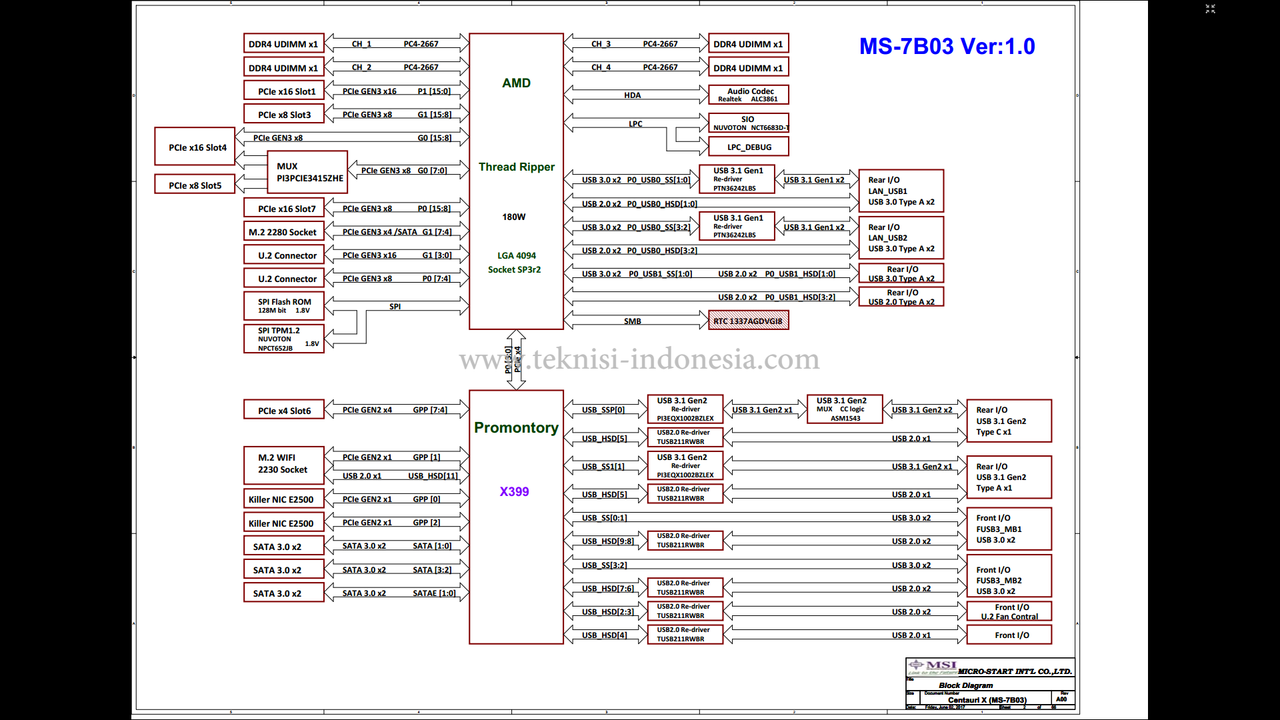Click the DDR4 UDIMM x1 block on CH_3

coord(749,44)
